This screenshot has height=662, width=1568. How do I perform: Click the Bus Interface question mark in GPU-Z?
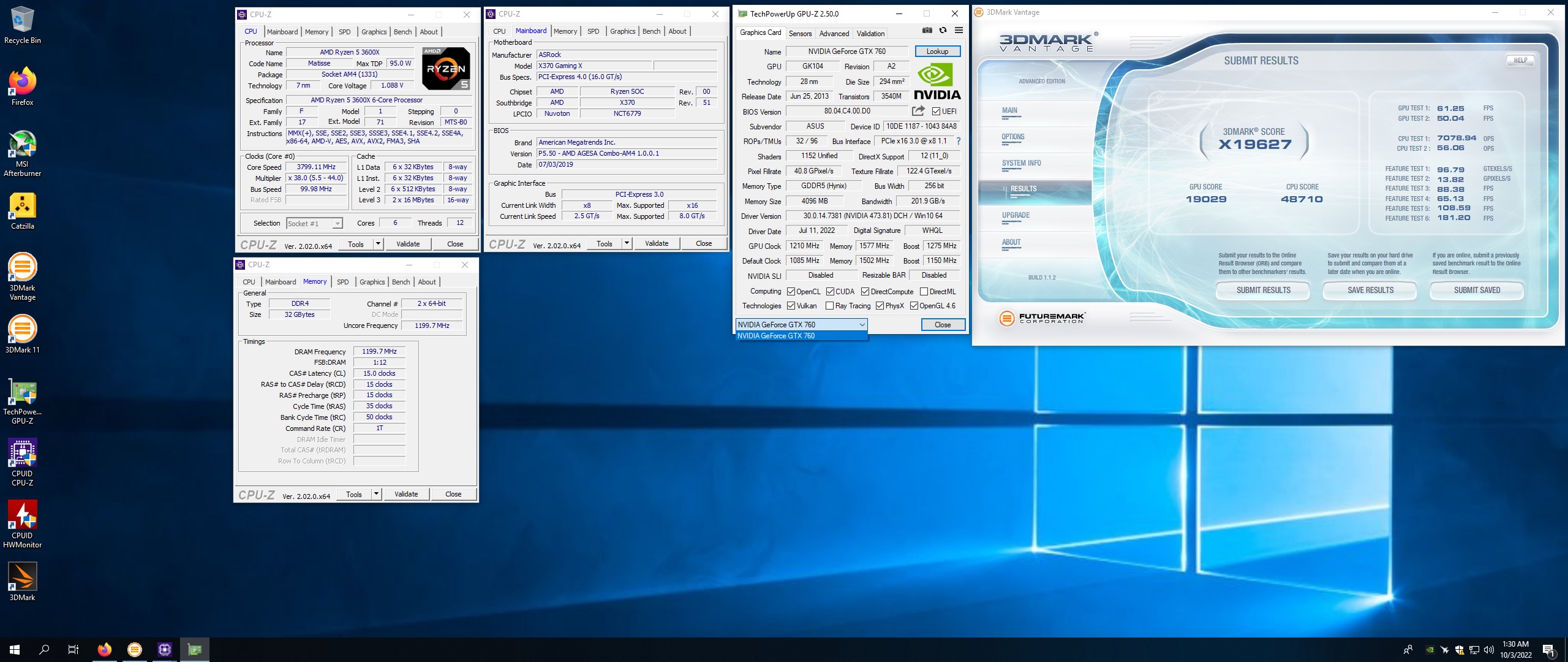[x=959, y=141]
